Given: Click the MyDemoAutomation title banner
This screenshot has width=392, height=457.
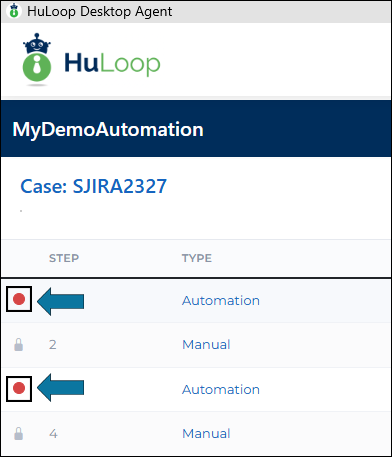Looking at the screenshot, I should (x=196, y=129).
